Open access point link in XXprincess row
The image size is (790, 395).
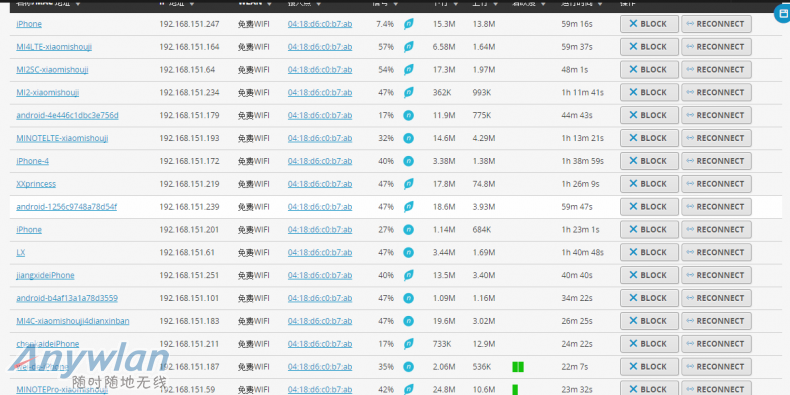320,184
